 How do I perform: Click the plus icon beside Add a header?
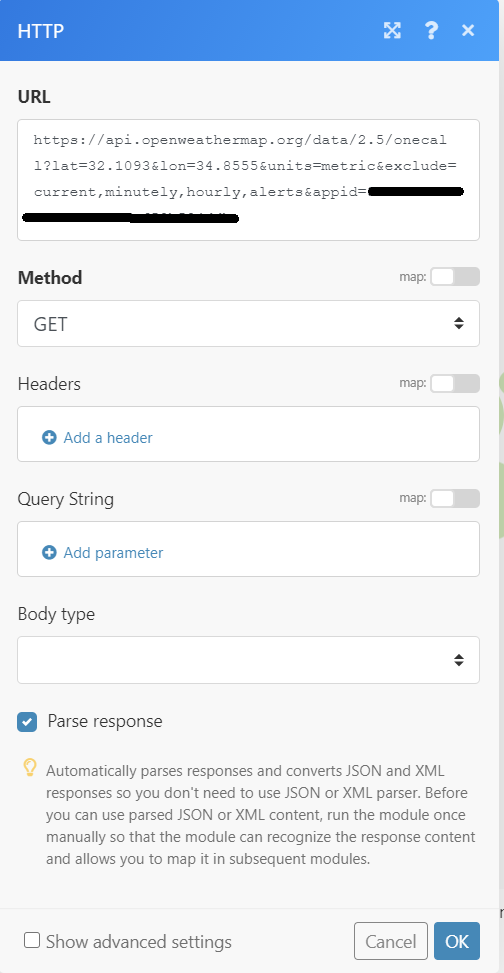coord(49,437)
